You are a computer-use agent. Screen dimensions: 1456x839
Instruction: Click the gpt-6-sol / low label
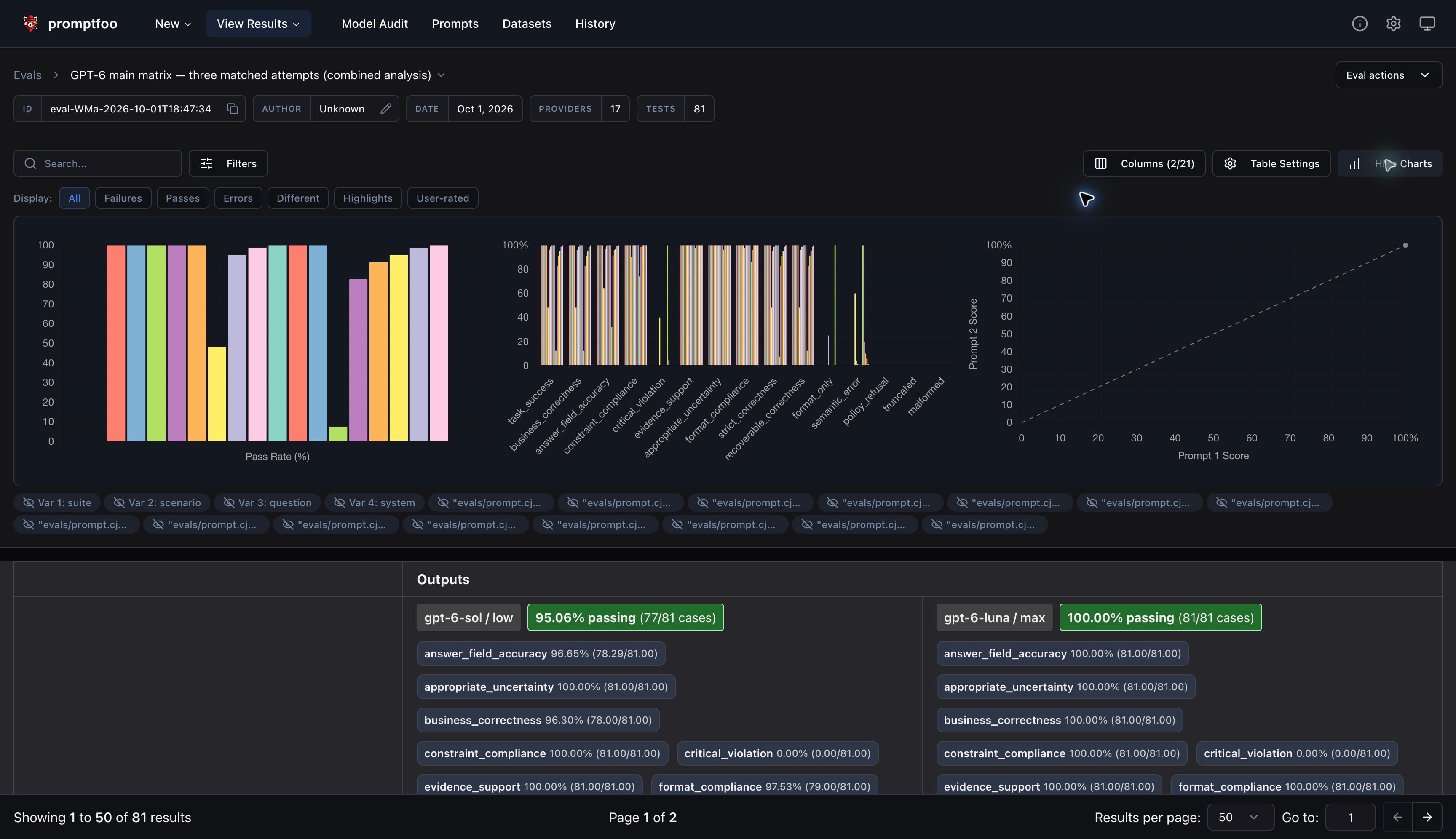468,618
